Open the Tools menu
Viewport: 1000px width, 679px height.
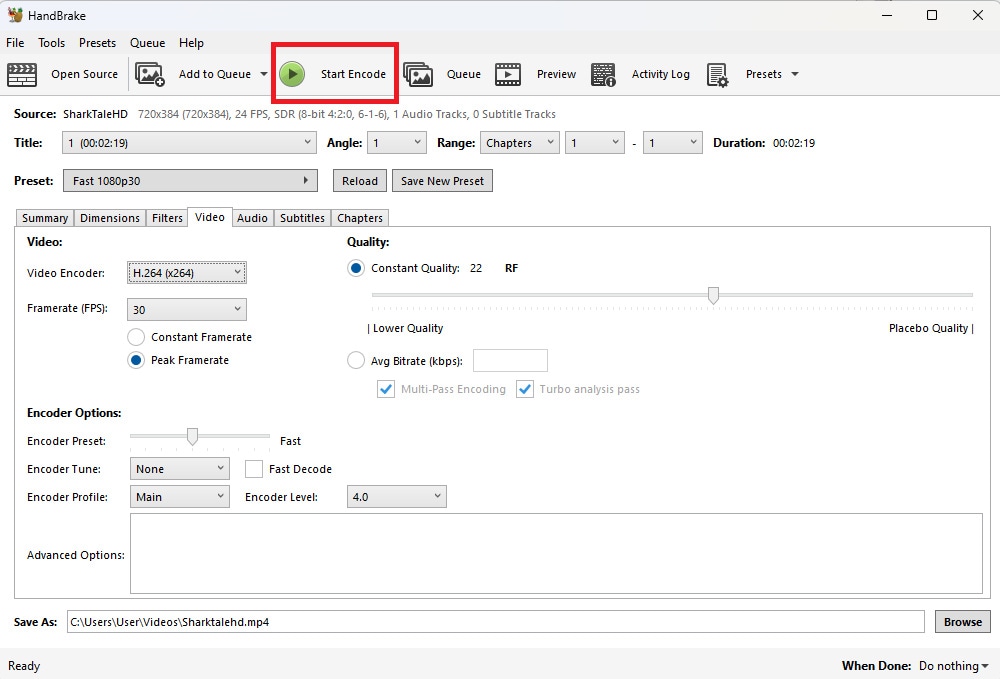pos(52,43)
